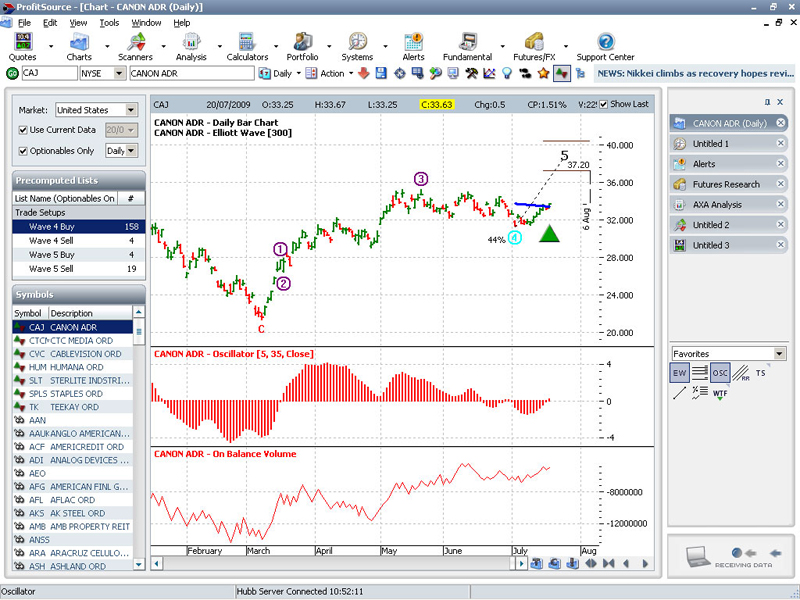Close the Alerts tab in side panel
This screenshot has height=600, width=800.
point(781,164)
